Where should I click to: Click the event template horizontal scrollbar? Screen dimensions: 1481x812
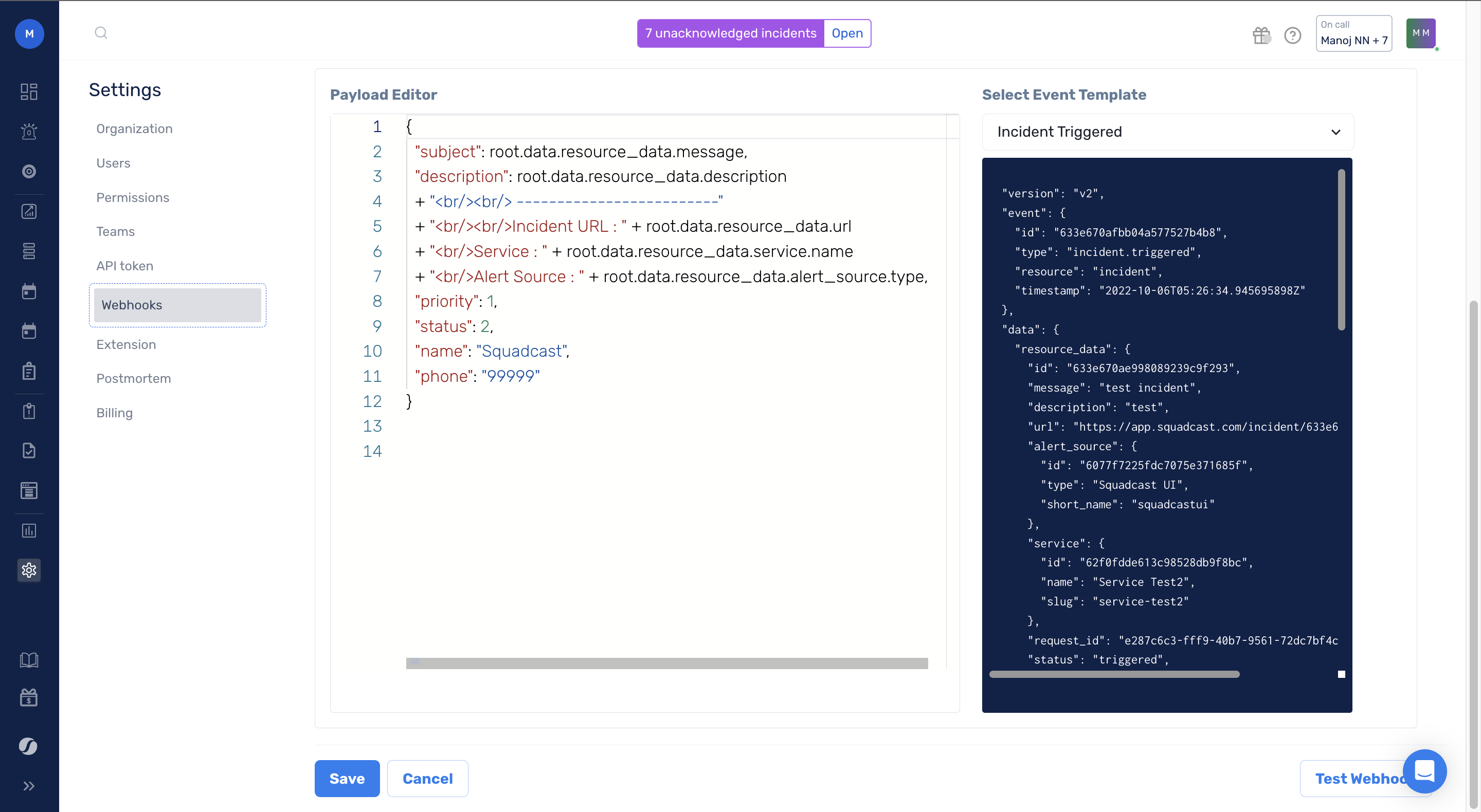click(x=1114, y=674)
